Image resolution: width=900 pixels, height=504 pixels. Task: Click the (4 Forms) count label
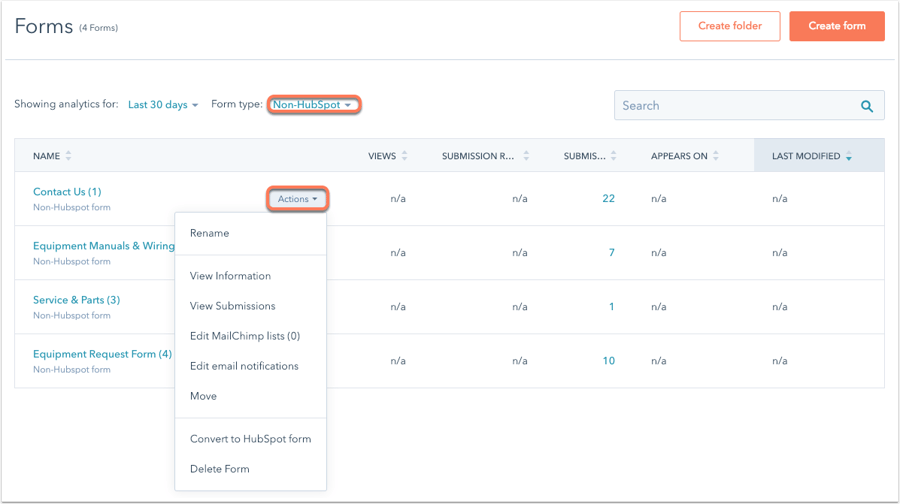point(98,28)
